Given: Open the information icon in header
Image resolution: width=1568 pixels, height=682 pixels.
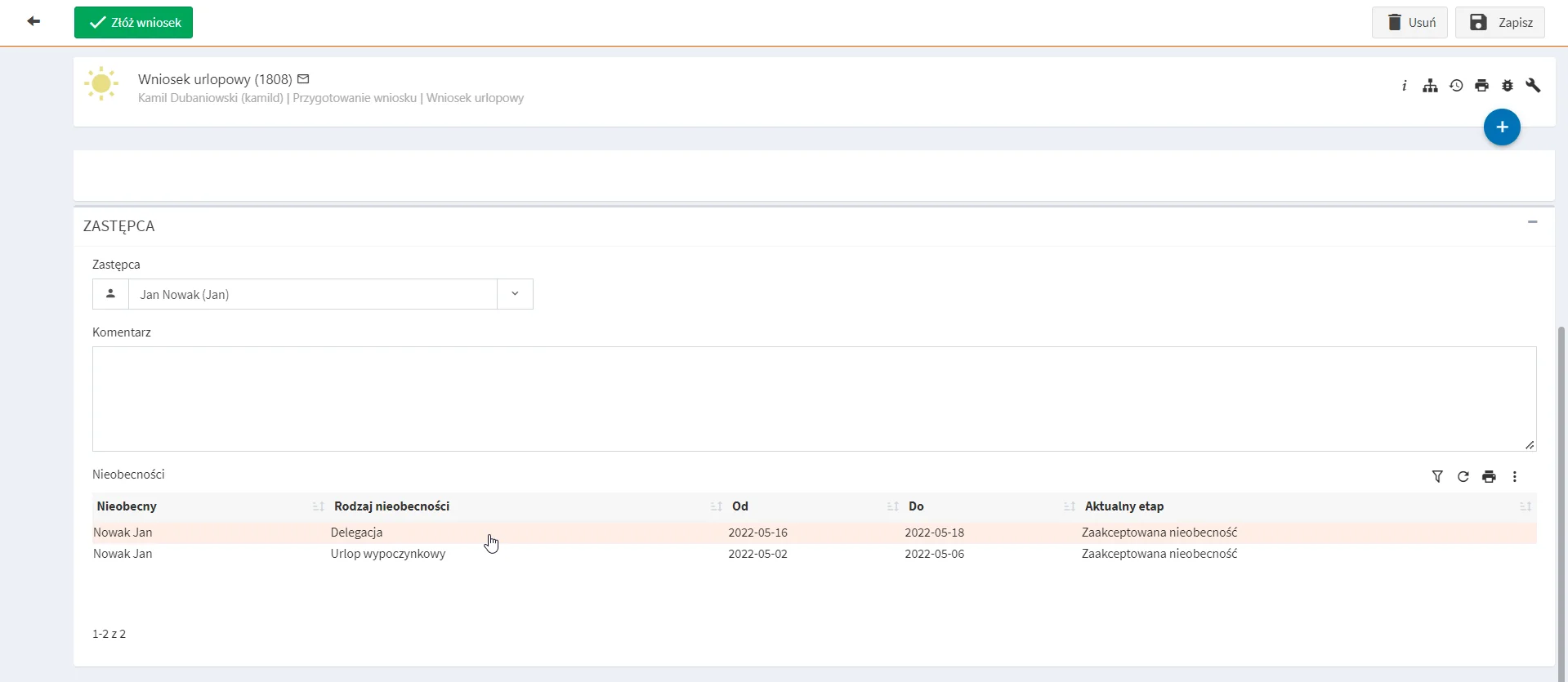Looking at the screenshot, I should click(1404, 86).
